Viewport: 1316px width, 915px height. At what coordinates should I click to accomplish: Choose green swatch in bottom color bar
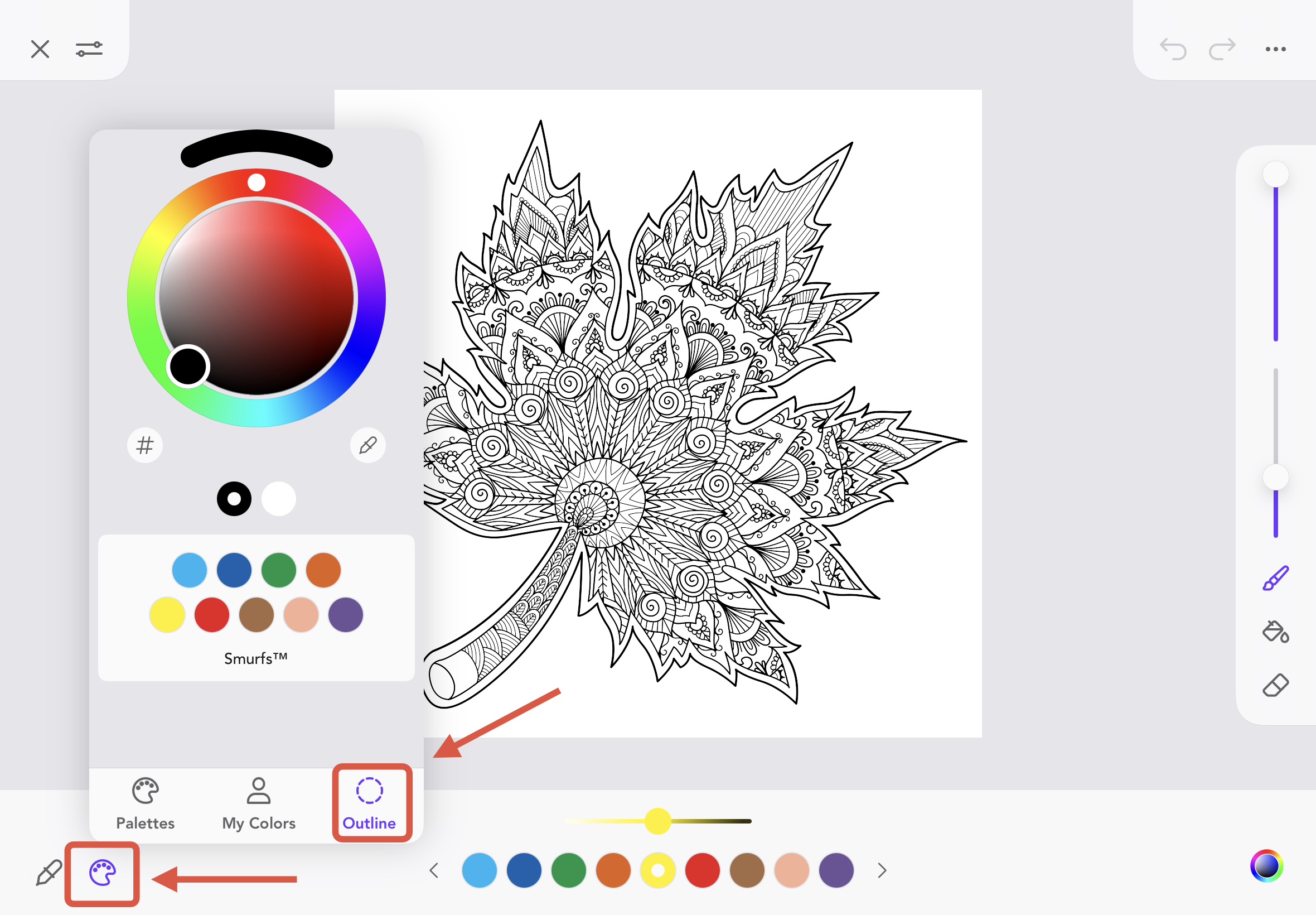[569, 870]
